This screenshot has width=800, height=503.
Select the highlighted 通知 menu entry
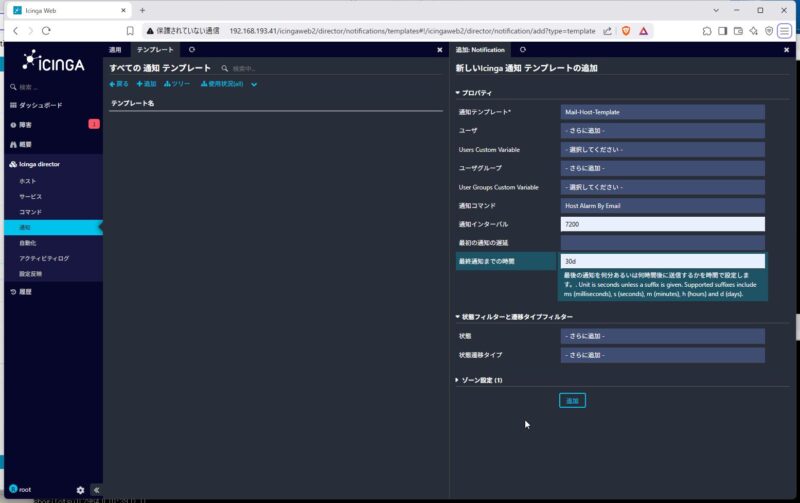point(53,228)
